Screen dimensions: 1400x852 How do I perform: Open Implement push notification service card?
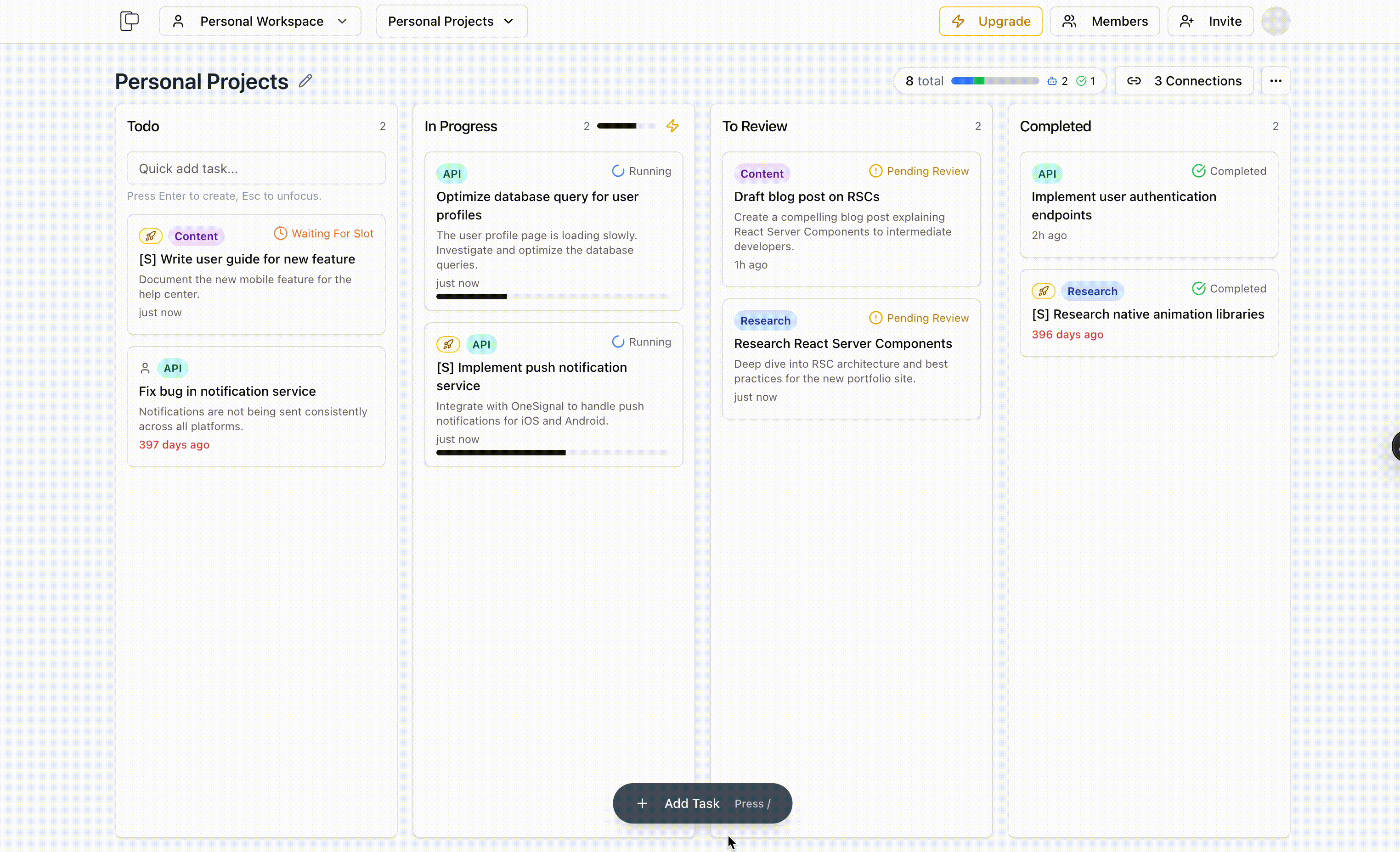(x=553, y=395)
